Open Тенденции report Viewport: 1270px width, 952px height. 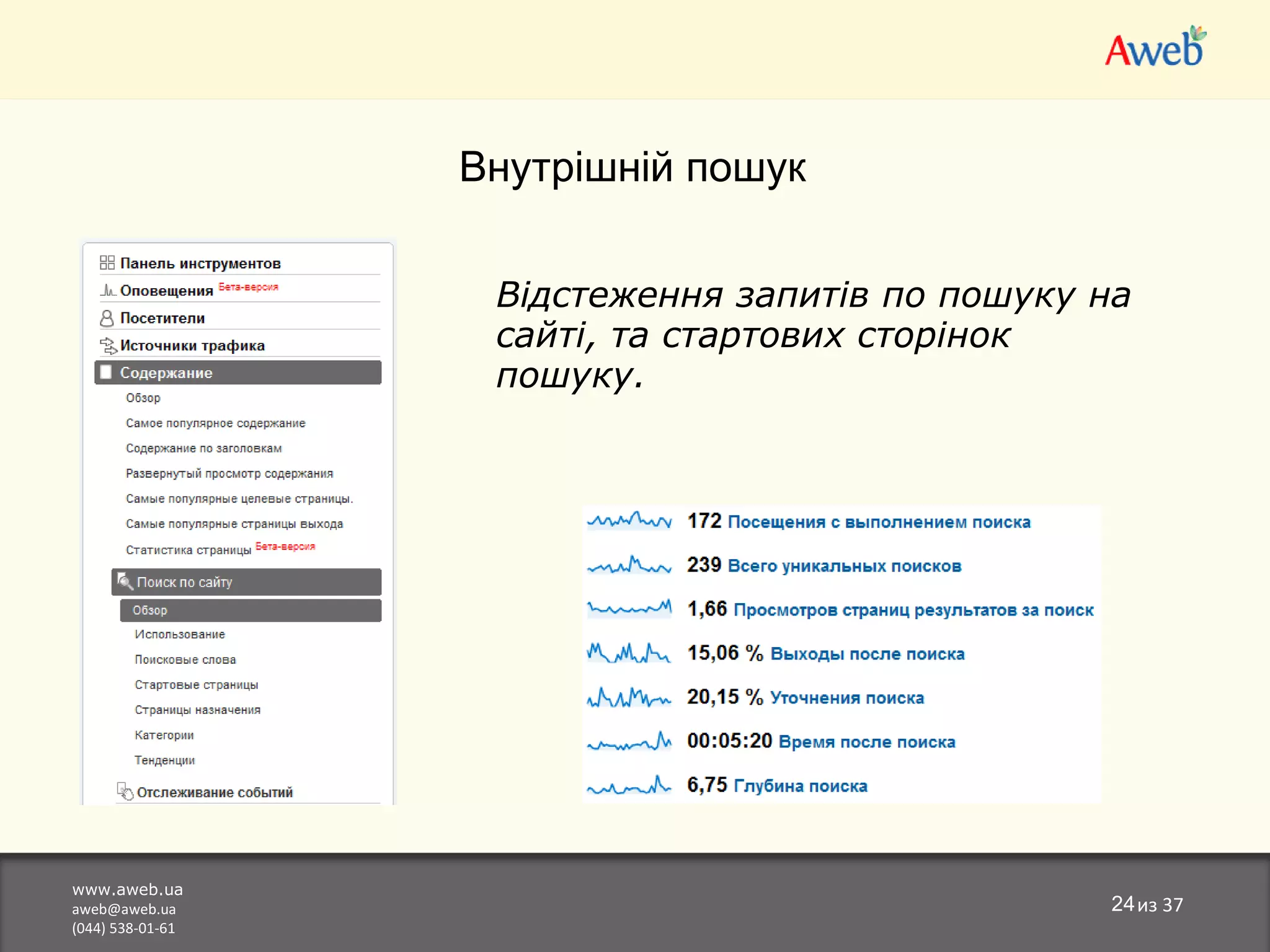[x=165, y=760]
